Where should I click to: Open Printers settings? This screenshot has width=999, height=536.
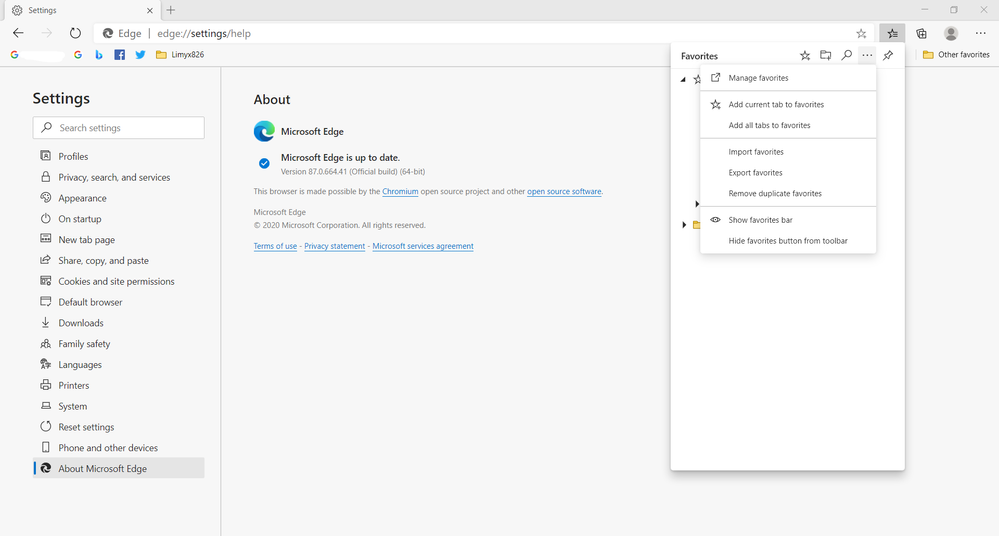pos(119,386)
